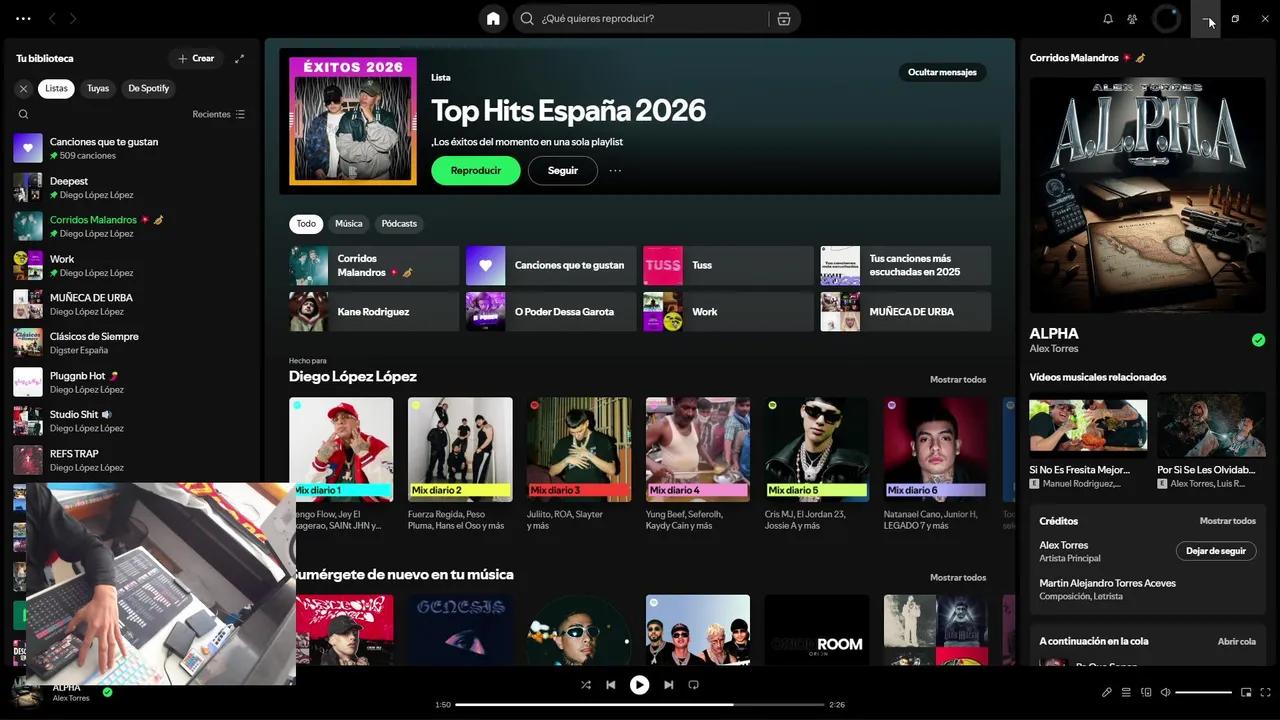The width and height of the screenshot is (1280, 720).
Task: Mute with the volume speaker icon
Action: [1165, 692]
